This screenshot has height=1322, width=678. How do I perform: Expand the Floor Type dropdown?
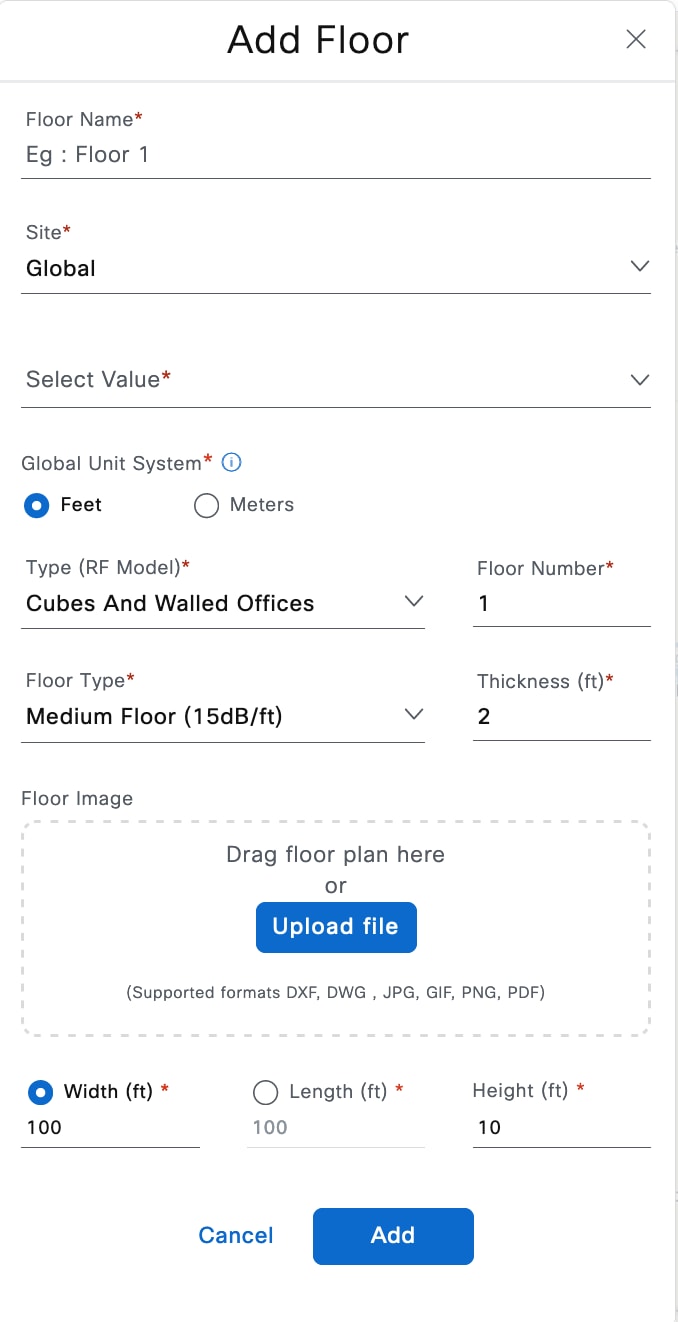(x=222, y=716)
